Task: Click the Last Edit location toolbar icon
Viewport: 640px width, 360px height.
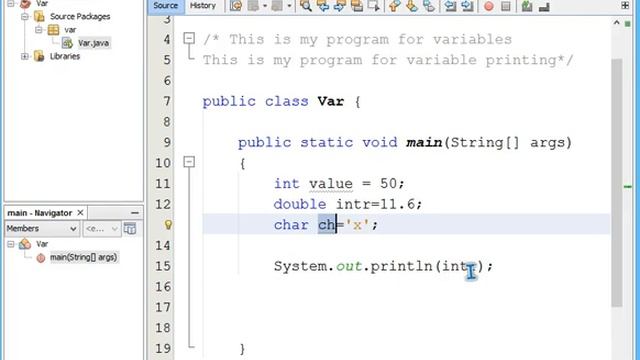Action: (236, 6)
